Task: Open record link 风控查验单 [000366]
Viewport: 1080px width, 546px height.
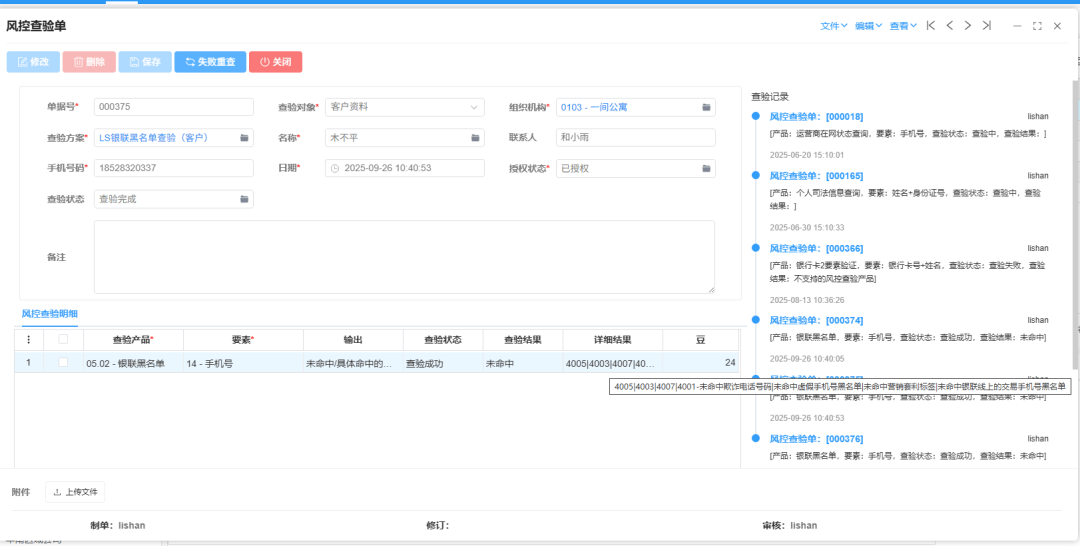Action: coord(816,248)
